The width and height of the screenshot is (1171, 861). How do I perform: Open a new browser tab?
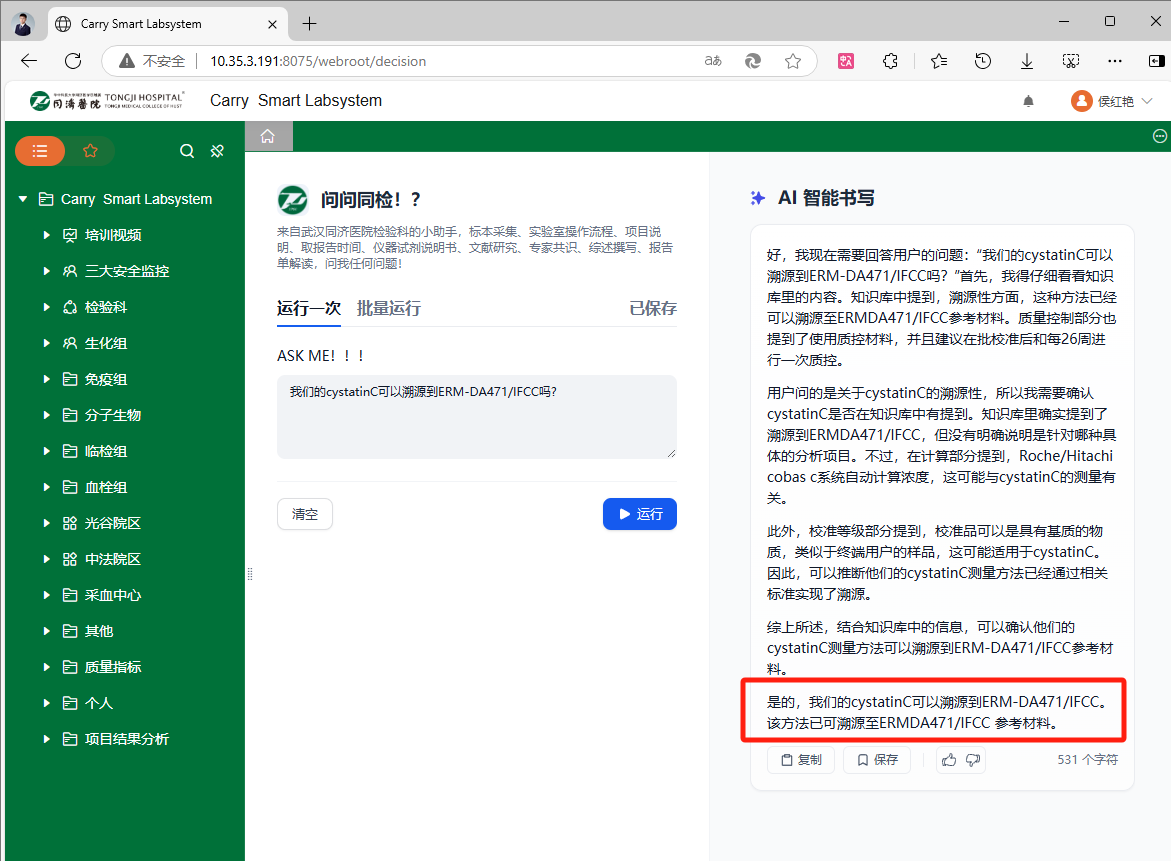point(309,24)
